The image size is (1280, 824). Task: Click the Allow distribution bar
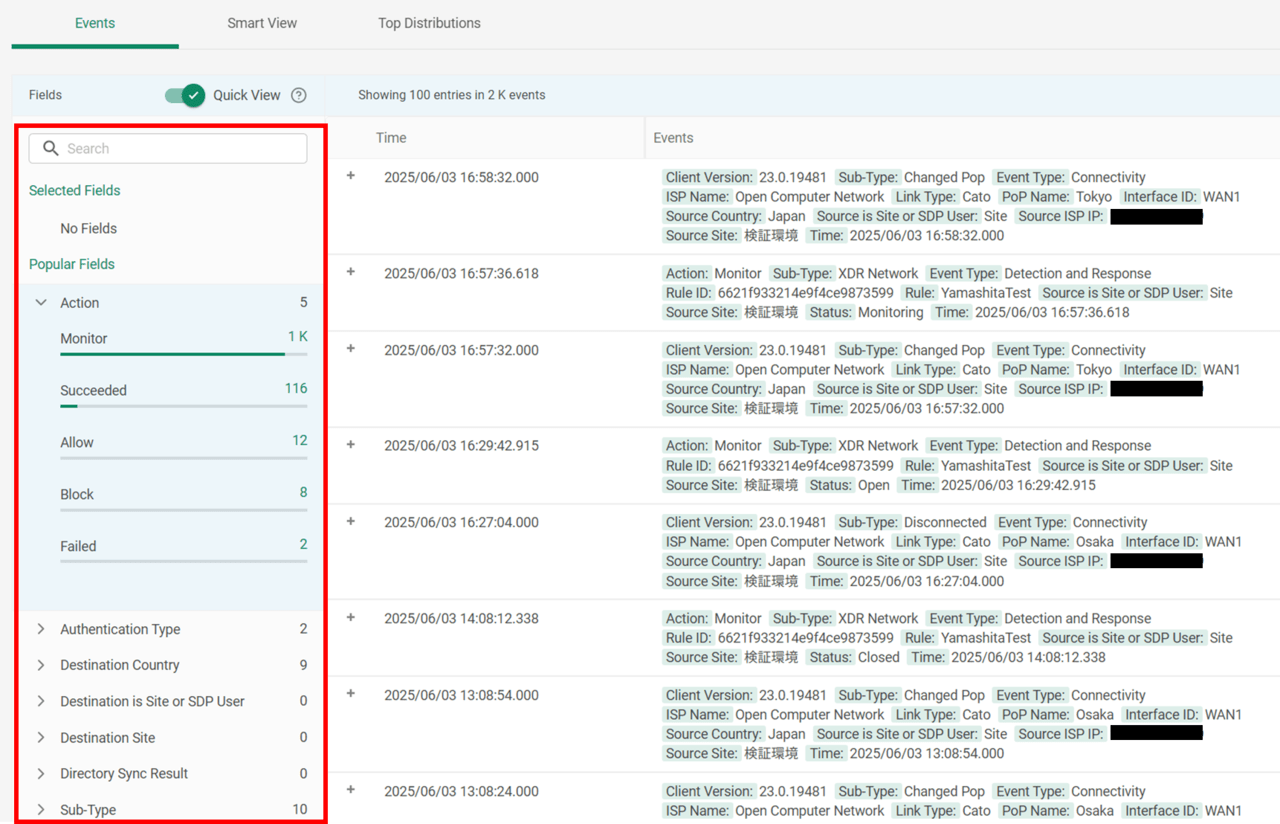tap(183, 458)
